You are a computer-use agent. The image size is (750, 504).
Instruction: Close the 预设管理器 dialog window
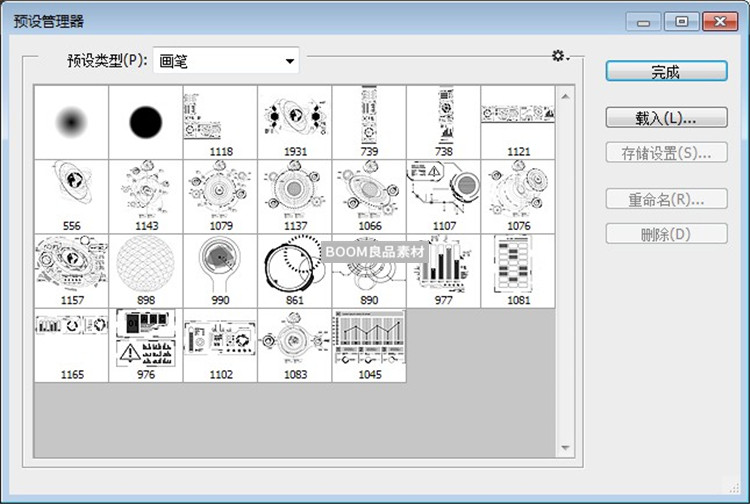719,20
